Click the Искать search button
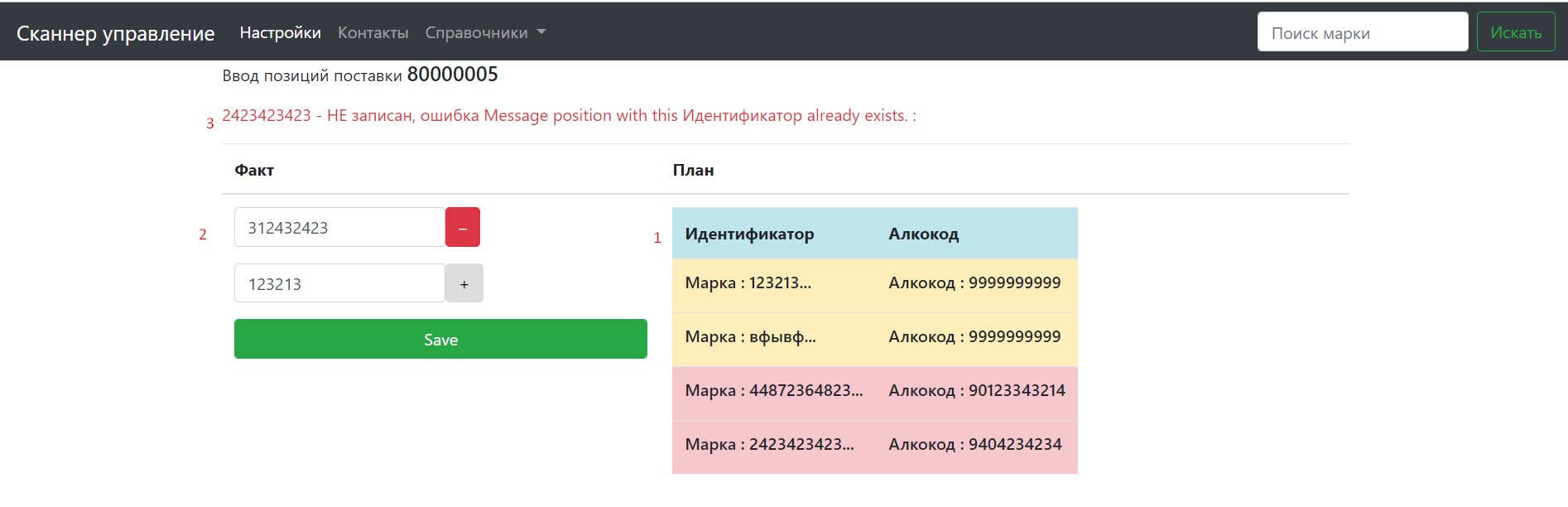This screenshot has height=507, width=1568. tap(1515, 32)
